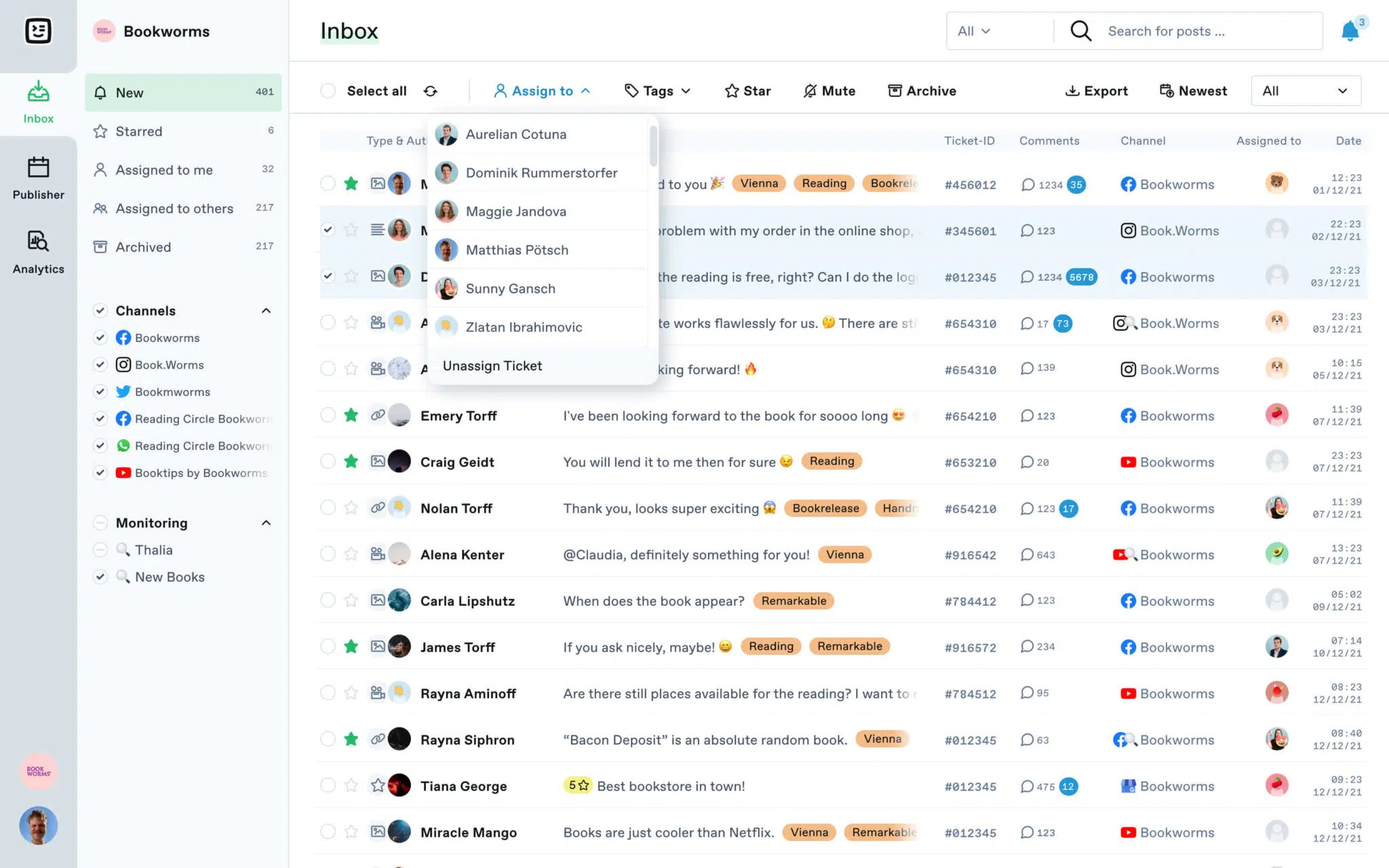Mute the selected conversations

coord(829,90)
